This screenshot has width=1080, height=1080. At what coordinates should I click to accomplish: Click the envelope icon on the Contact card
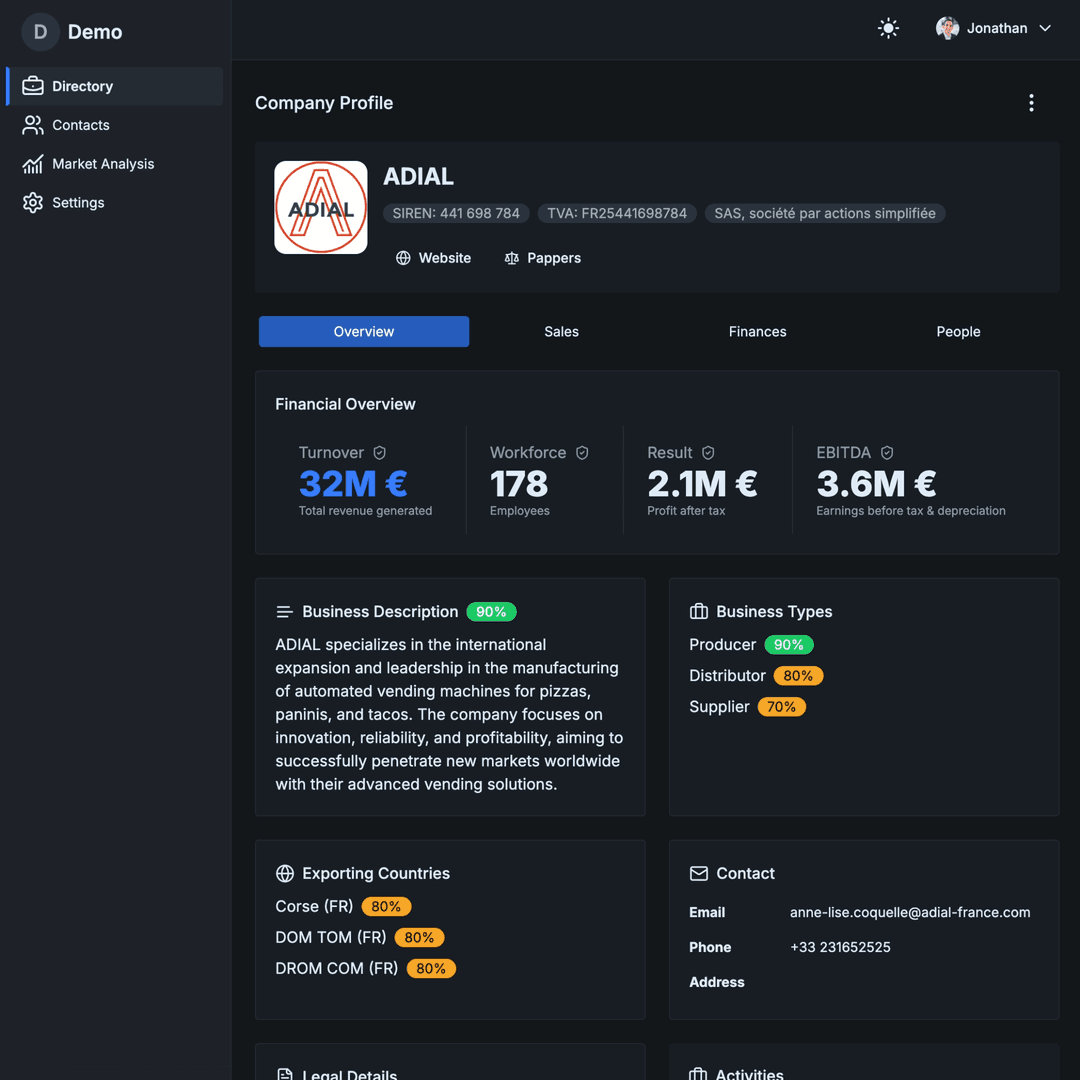point(698,873)
